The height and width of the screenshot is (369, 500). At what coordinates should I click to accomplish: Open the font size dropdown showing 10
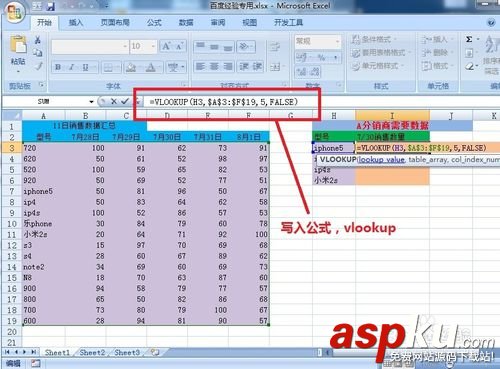[x=153, y=46]
